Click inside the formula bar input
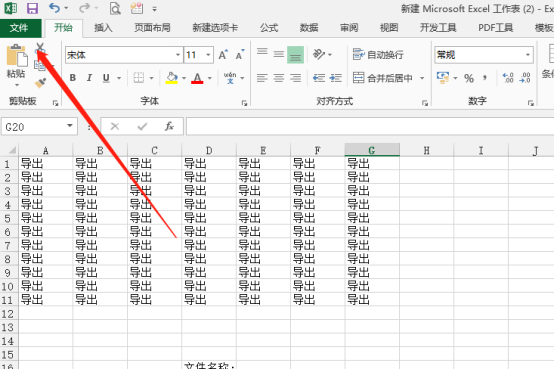The height and width of the screenshot is (369, 554). click(x=370, y=126)
